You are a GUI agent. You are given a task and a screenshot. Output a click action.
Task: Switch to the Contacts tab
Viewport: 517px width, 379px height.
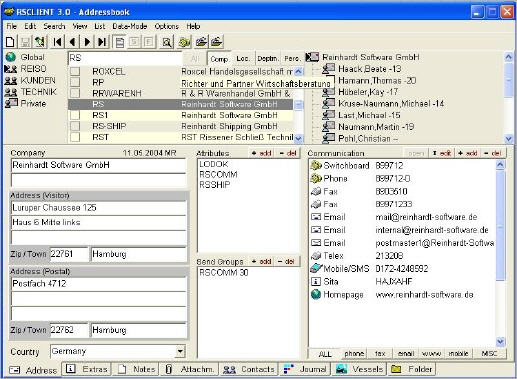click(x=249, y=369)
